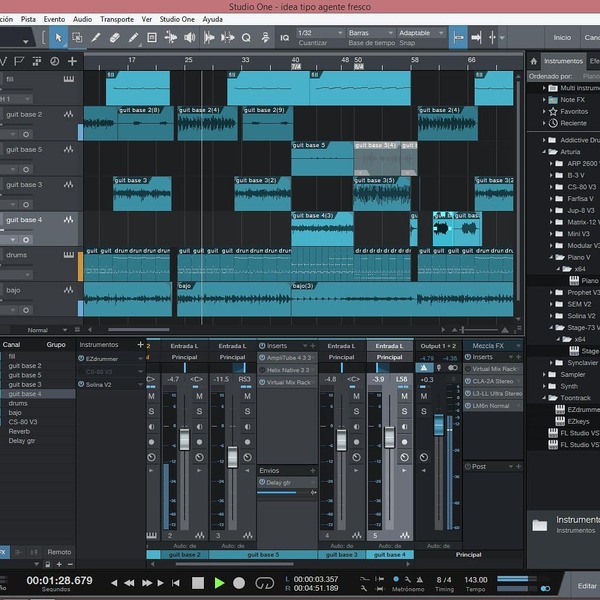
Task: Select the Listen speaker tool
Action: coord(189,38)
